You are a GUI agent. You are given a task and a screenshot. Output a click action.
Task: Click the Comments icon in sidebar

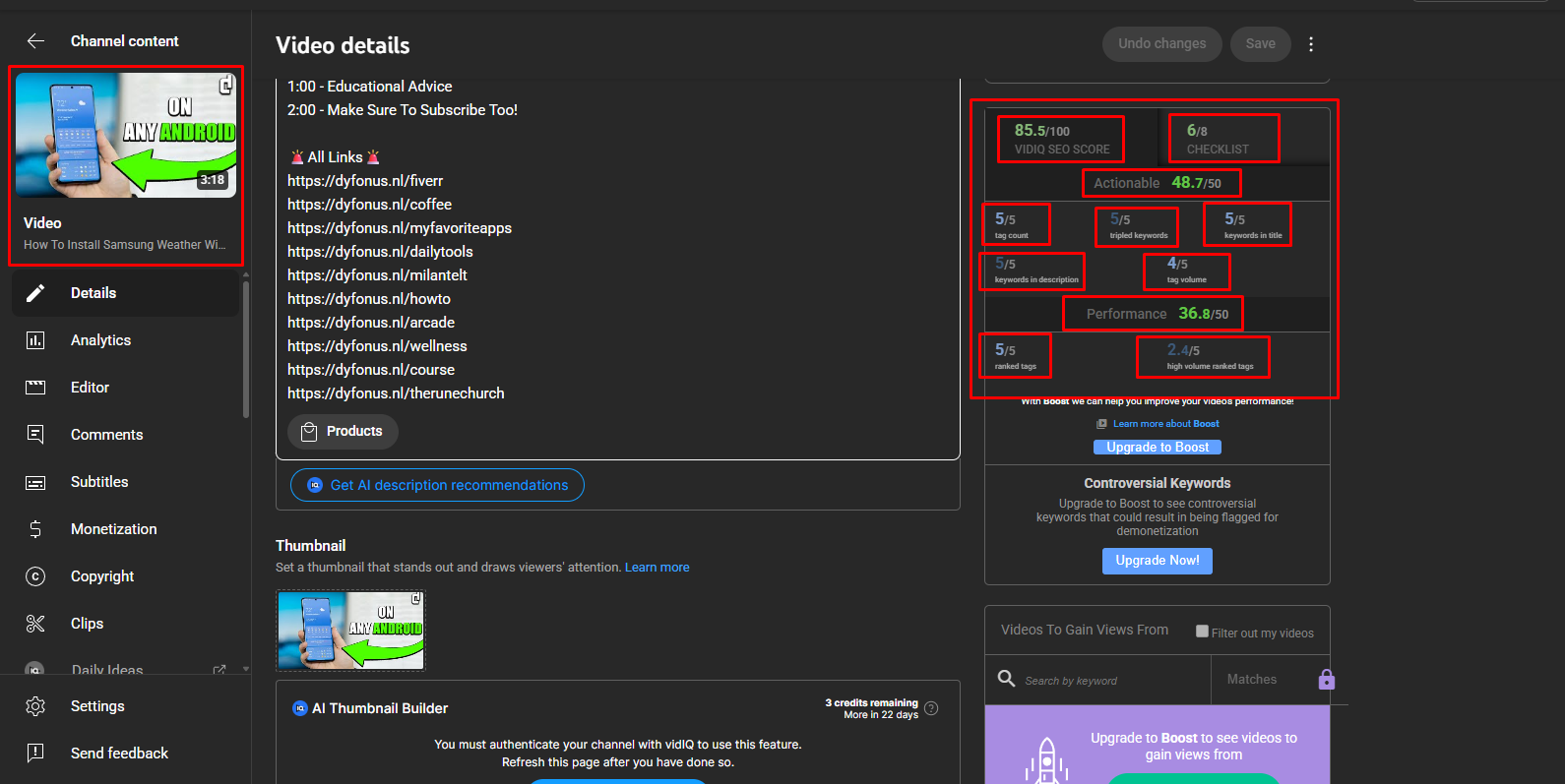click(x=35, y=435)
